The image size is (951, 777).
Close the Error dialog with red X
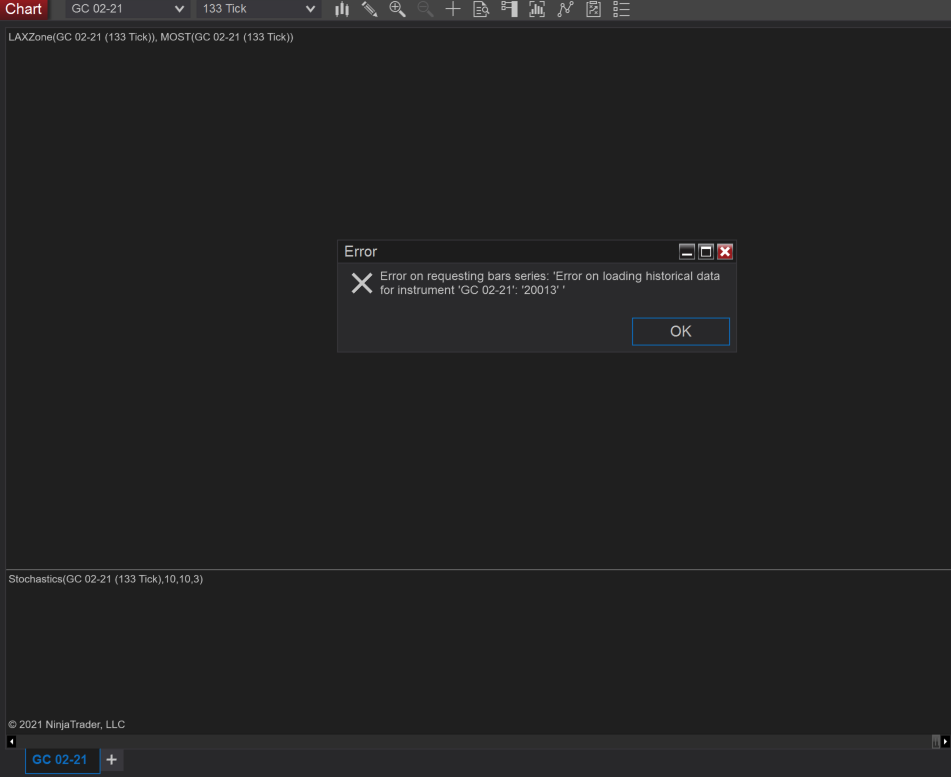(x=725, y=252)
